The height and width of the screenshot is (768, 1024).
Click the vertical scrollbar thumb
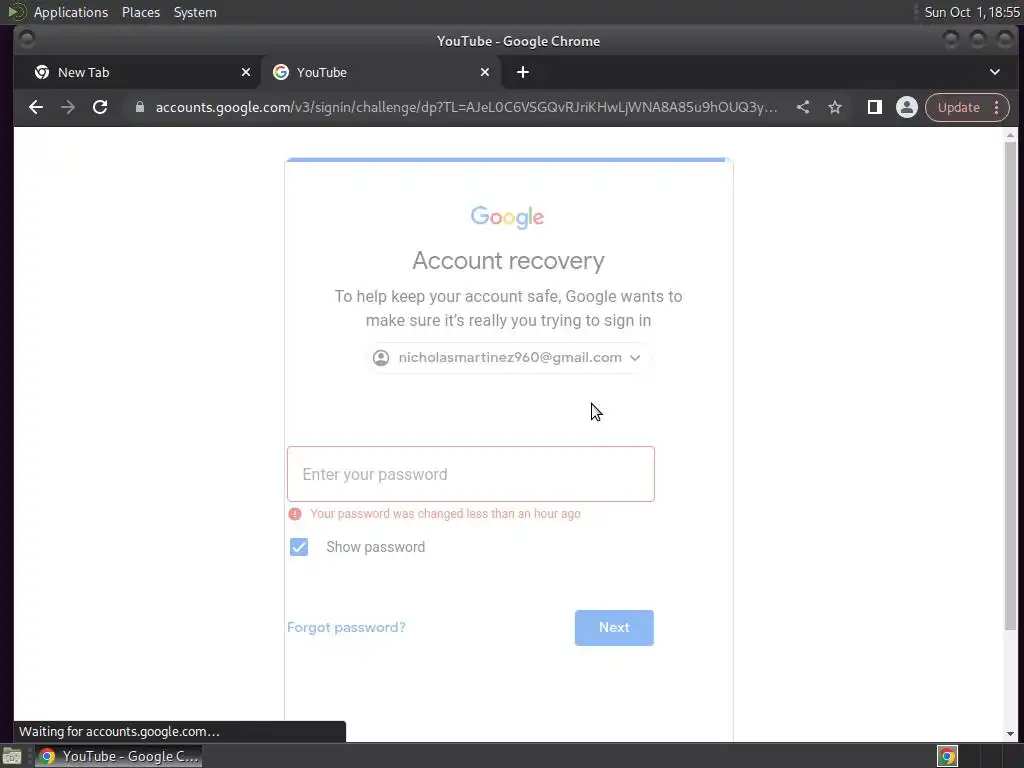(1010, 385)
